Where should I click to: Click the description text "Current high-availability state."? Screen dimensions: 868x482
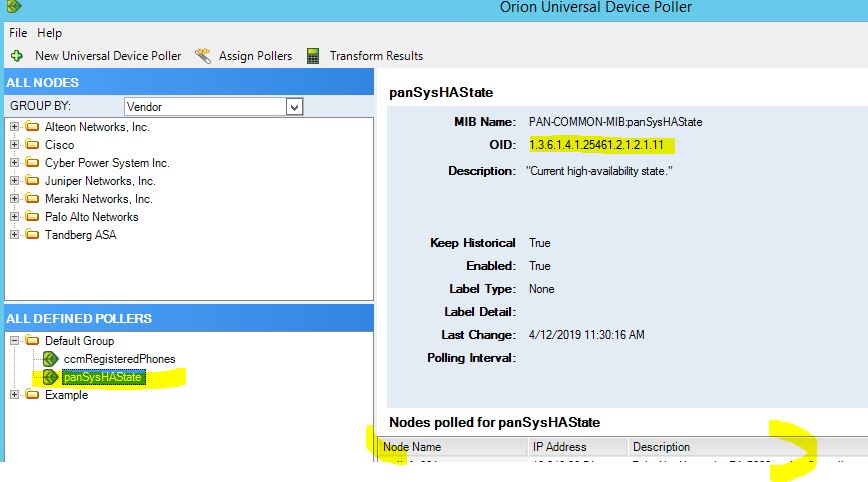coord(600,171)
